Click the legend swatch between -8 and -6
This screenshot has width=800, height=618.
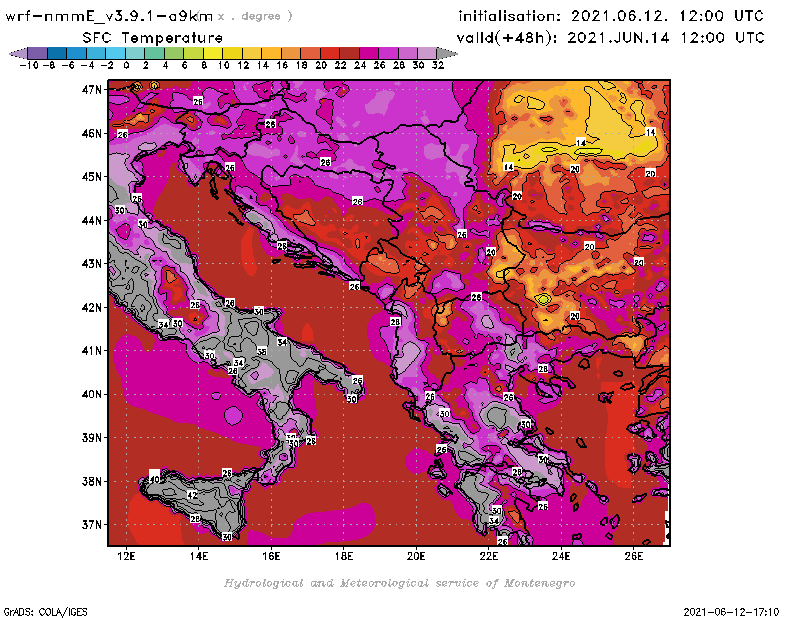(x=57, y=53)
